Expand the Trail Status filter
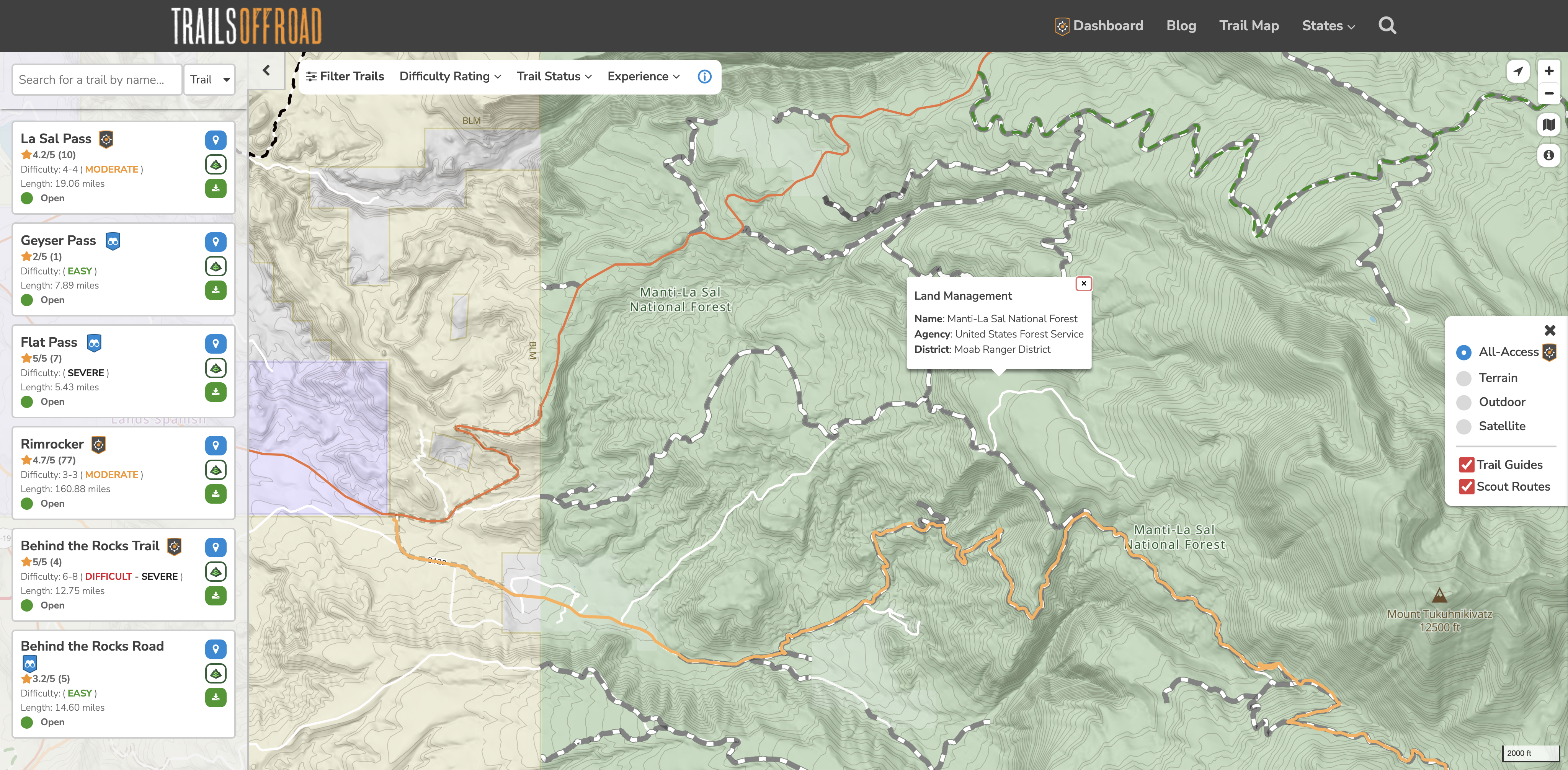The height and width of the screenshot is (770, 1568). click(x=554, y=77)
